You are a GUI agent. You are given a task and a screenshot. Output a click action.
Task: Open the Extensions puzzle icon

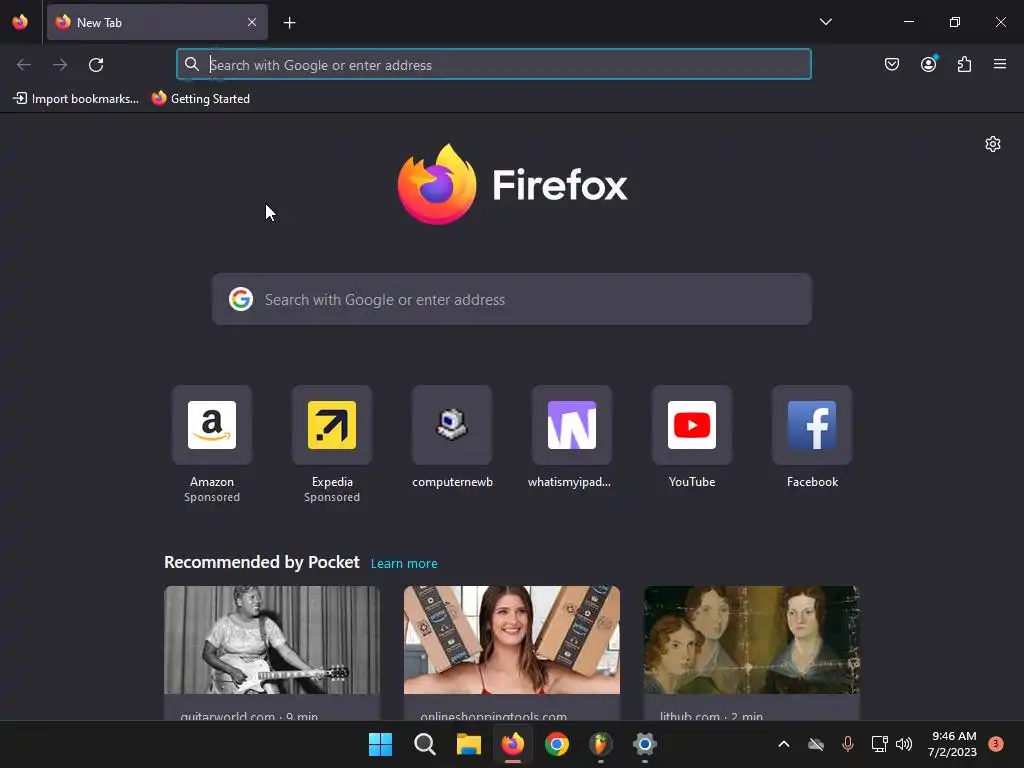(x=965, y=64)
